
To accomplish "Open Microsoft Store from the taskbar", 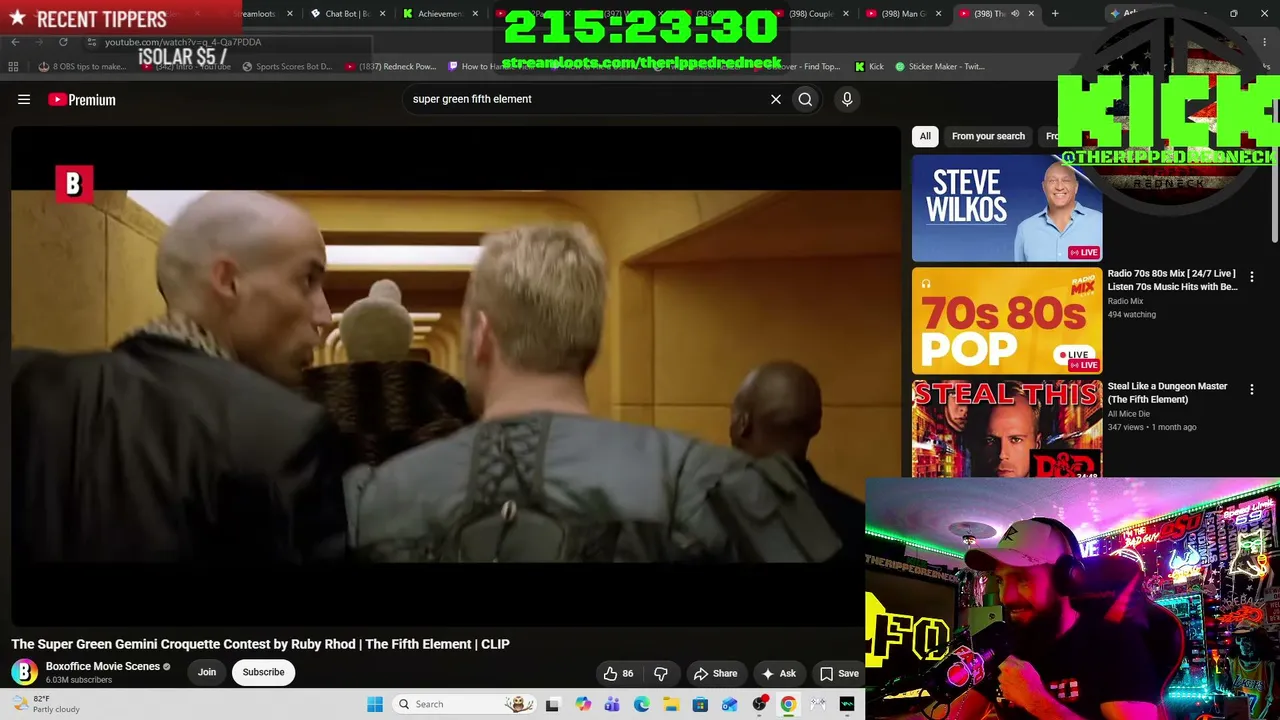I will (x=701, y=704).
